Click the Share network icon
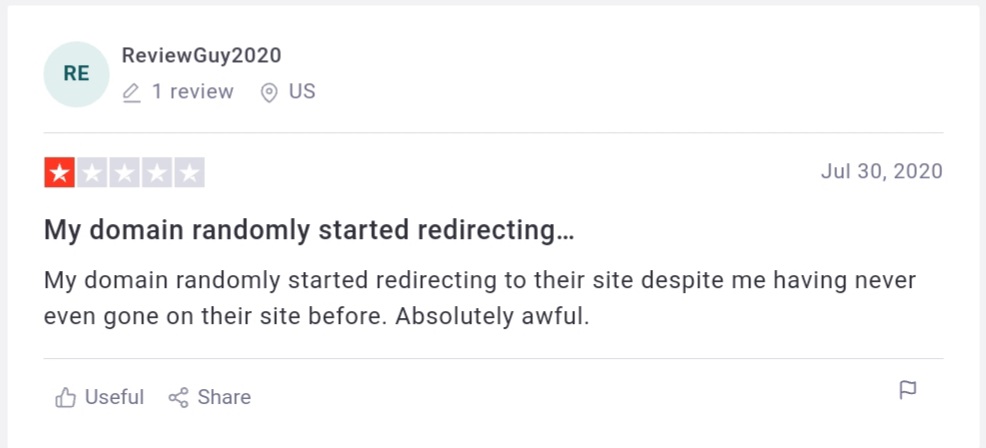986x448 pixels. click(x=178, y=398)
